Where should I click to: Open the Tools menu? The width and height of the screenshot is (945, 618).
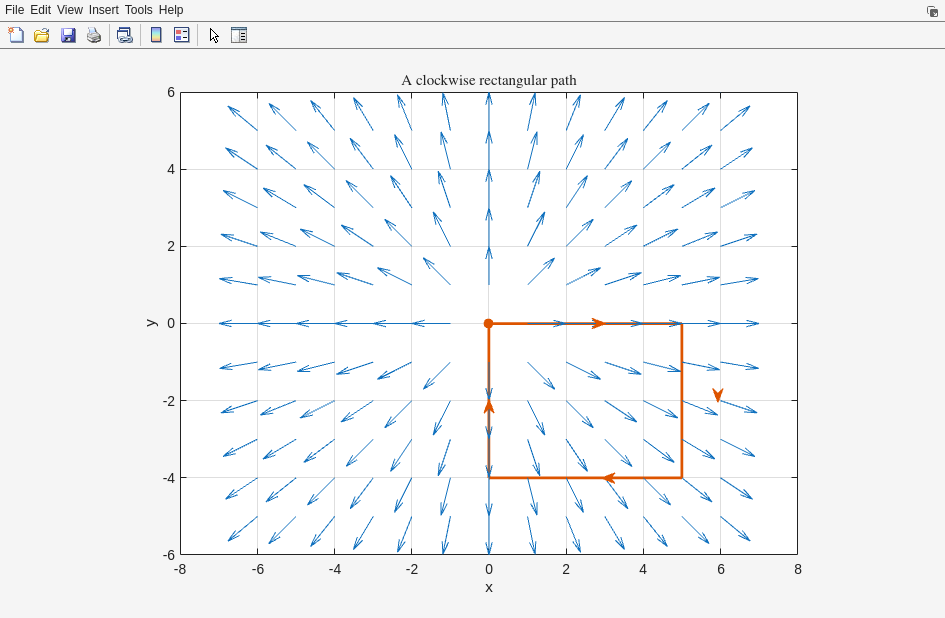coord(139,10)
